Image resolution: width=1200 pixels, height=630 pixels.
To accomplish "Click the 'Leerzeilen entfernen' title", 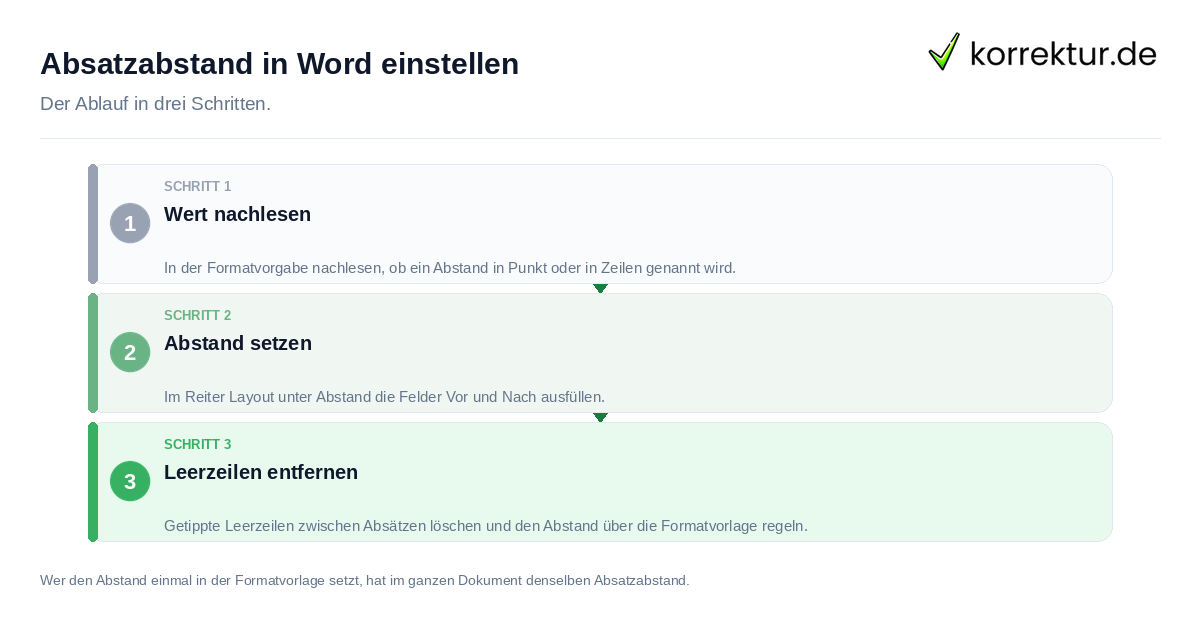I will pos(261,472).
